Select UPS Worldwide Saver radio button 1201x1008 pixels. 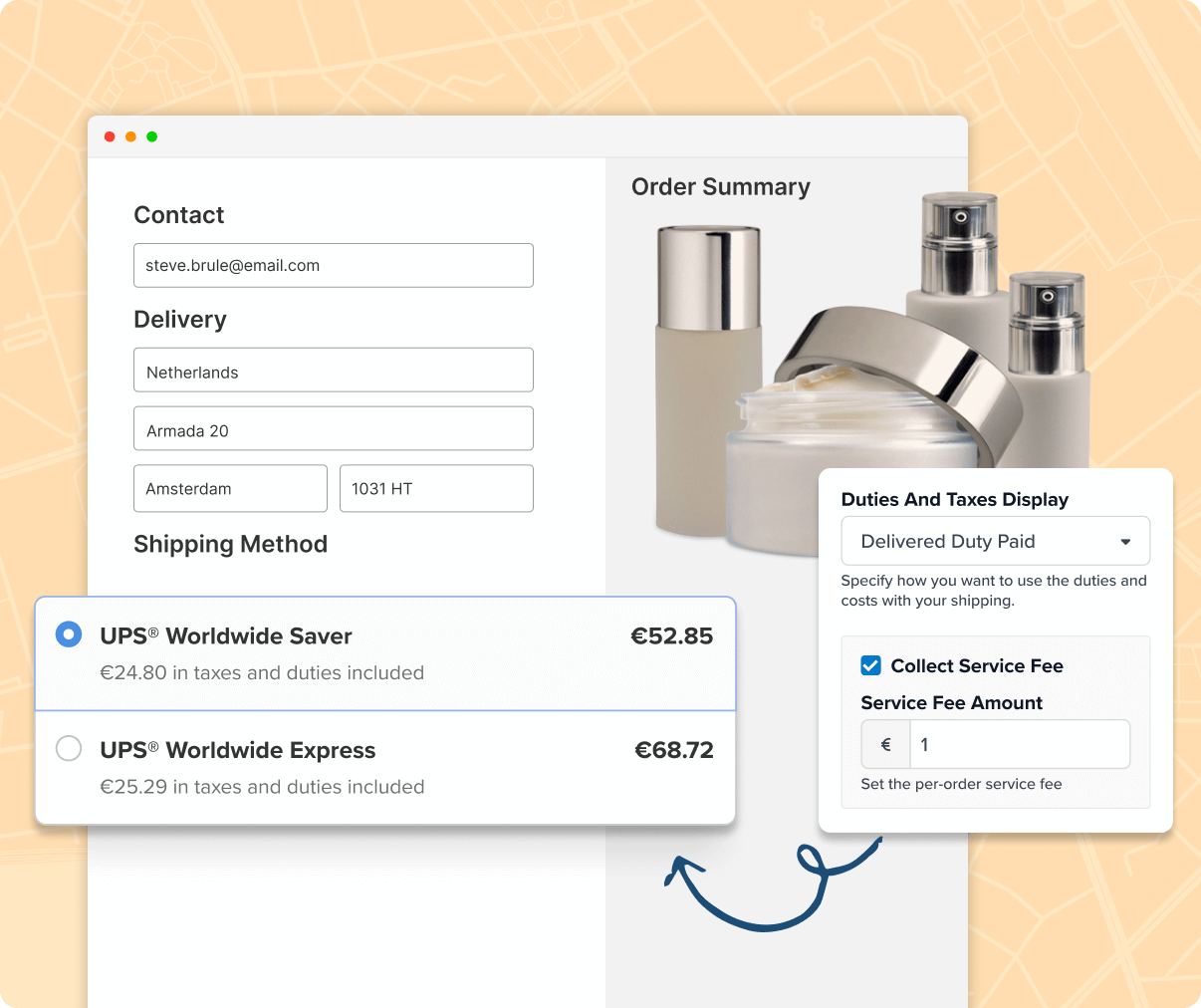69,634
